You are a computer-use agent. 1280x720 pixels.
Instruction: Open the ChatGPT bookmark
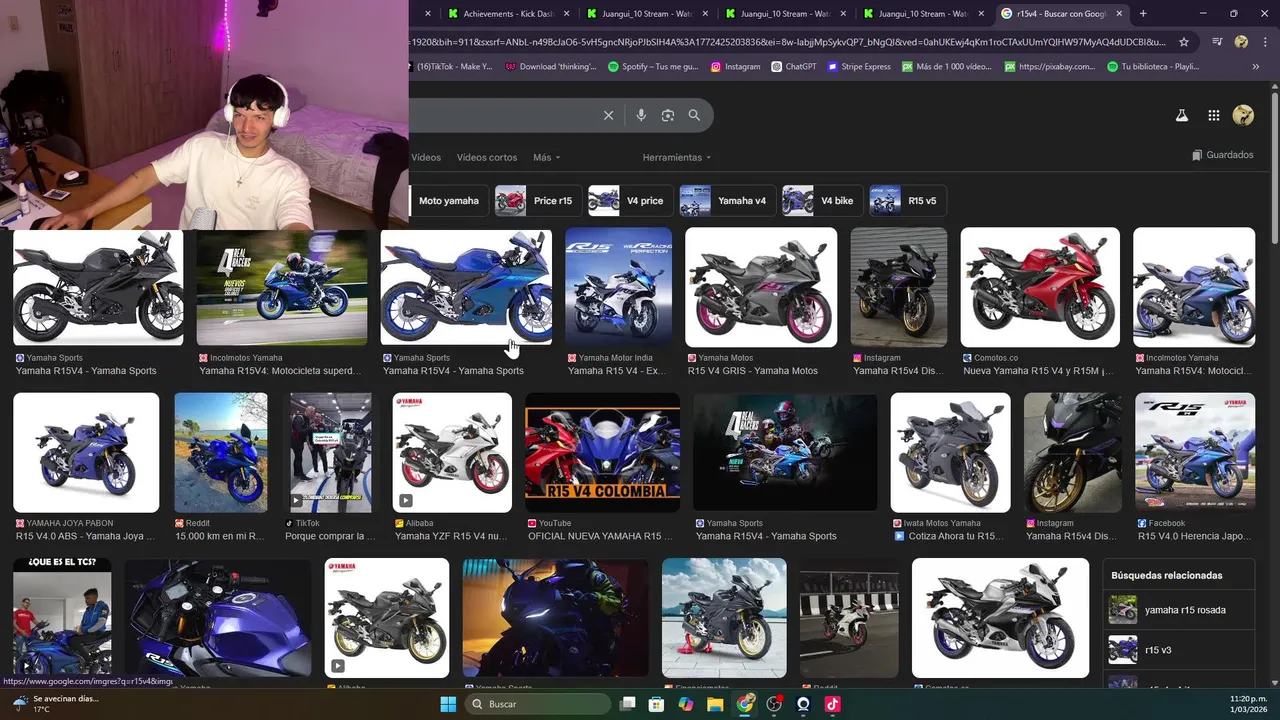point(793,67)
